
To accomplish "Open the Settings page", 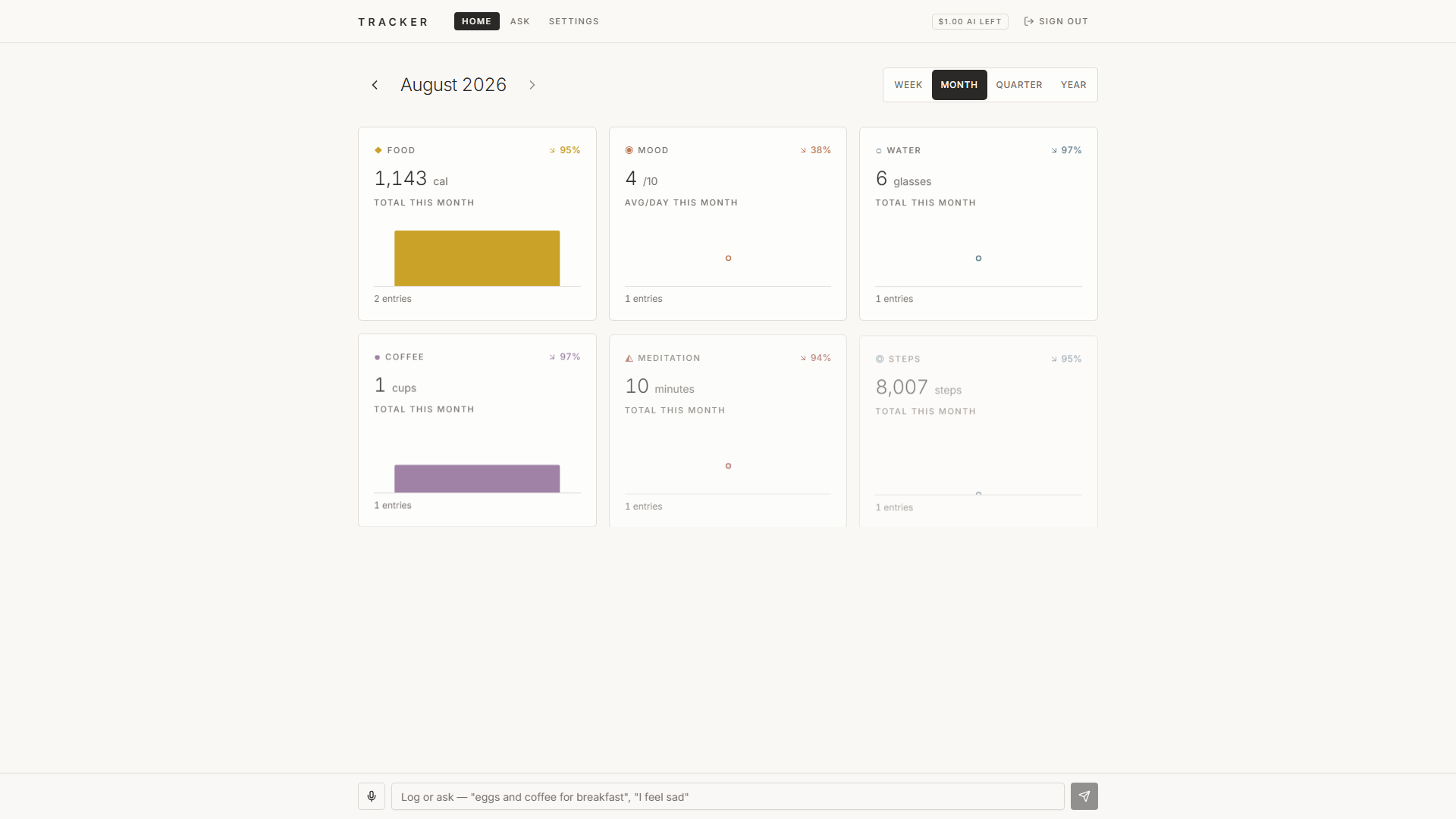I will pos(574,21).
